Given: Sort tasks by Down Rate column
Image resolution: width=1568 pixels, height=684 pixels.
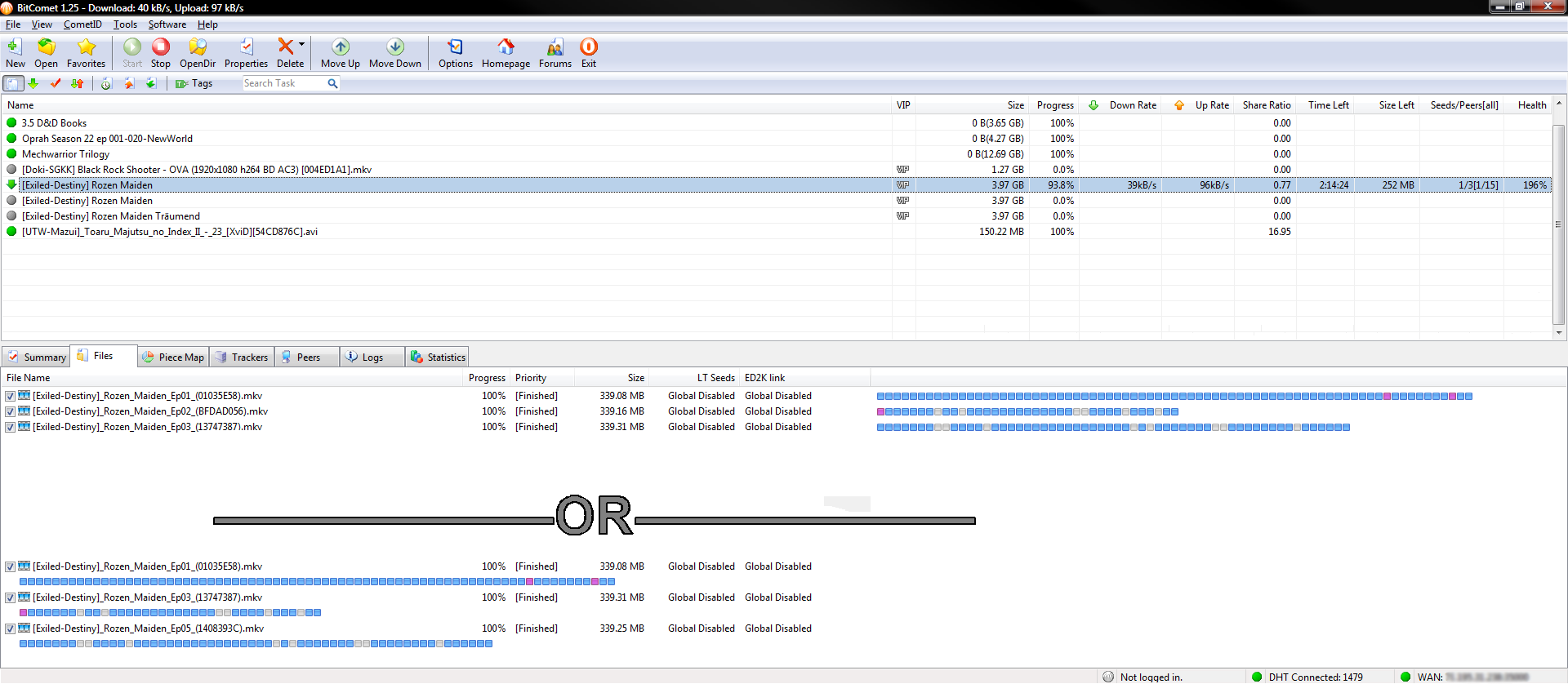Looking at the screenshot, I should 1120,105.
